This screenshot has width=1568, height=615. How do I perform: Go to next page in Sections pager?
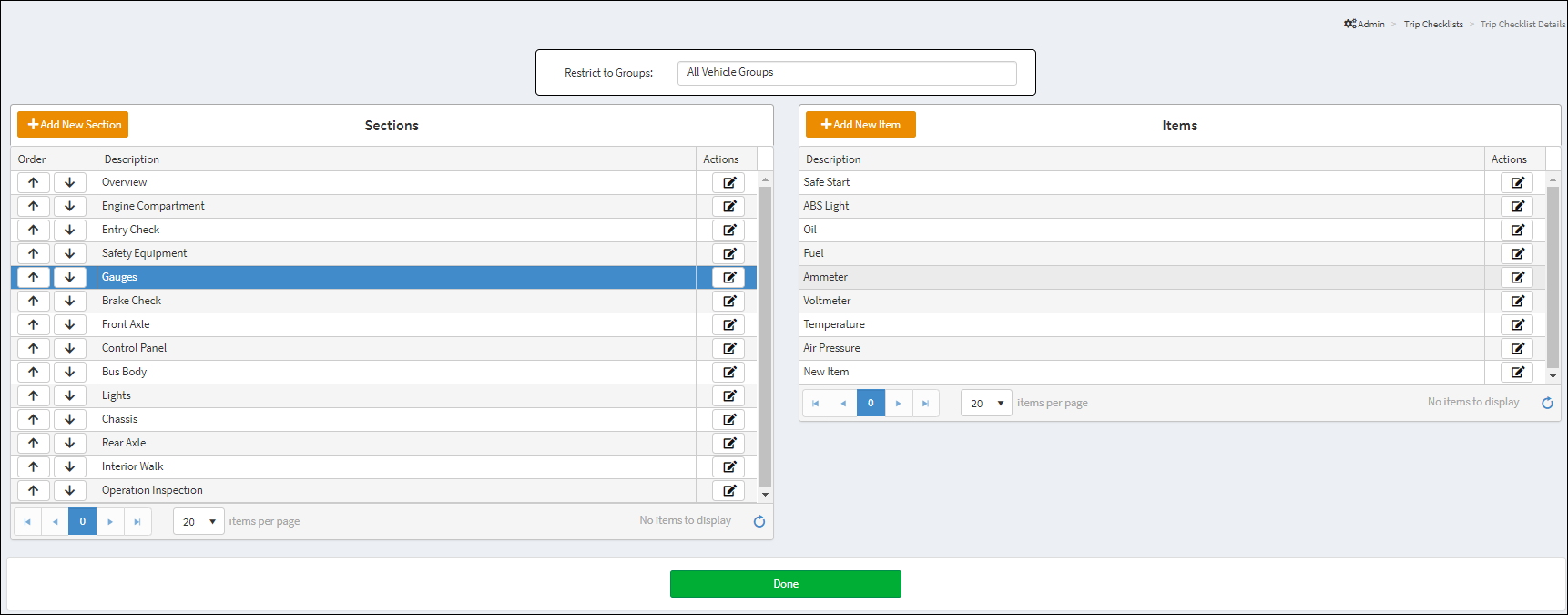point(110,521)
